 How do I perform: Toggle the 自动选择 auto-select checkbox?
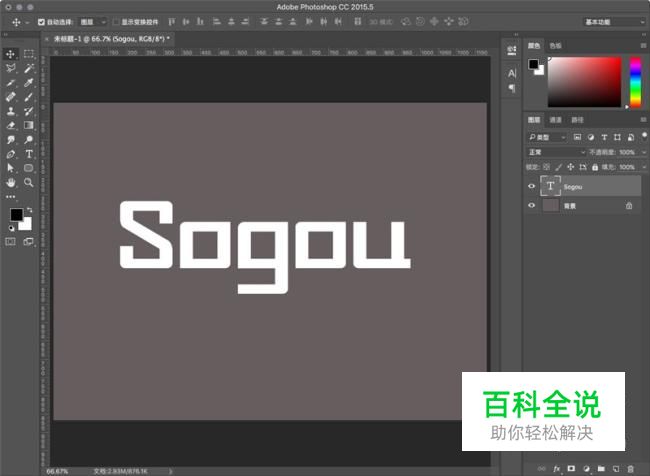click(41, 21)
